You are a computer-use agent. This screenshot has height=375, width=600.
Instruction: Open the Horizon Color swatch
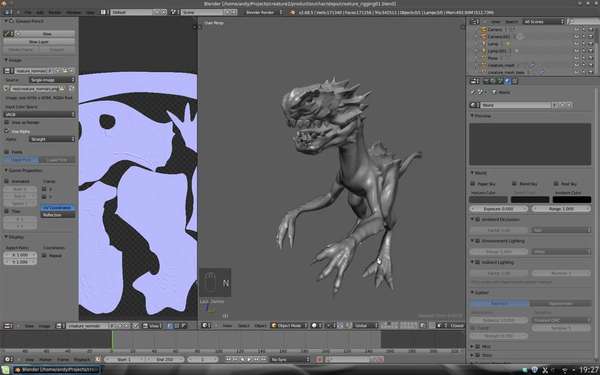pyautogui.click(x=489, y=200)
